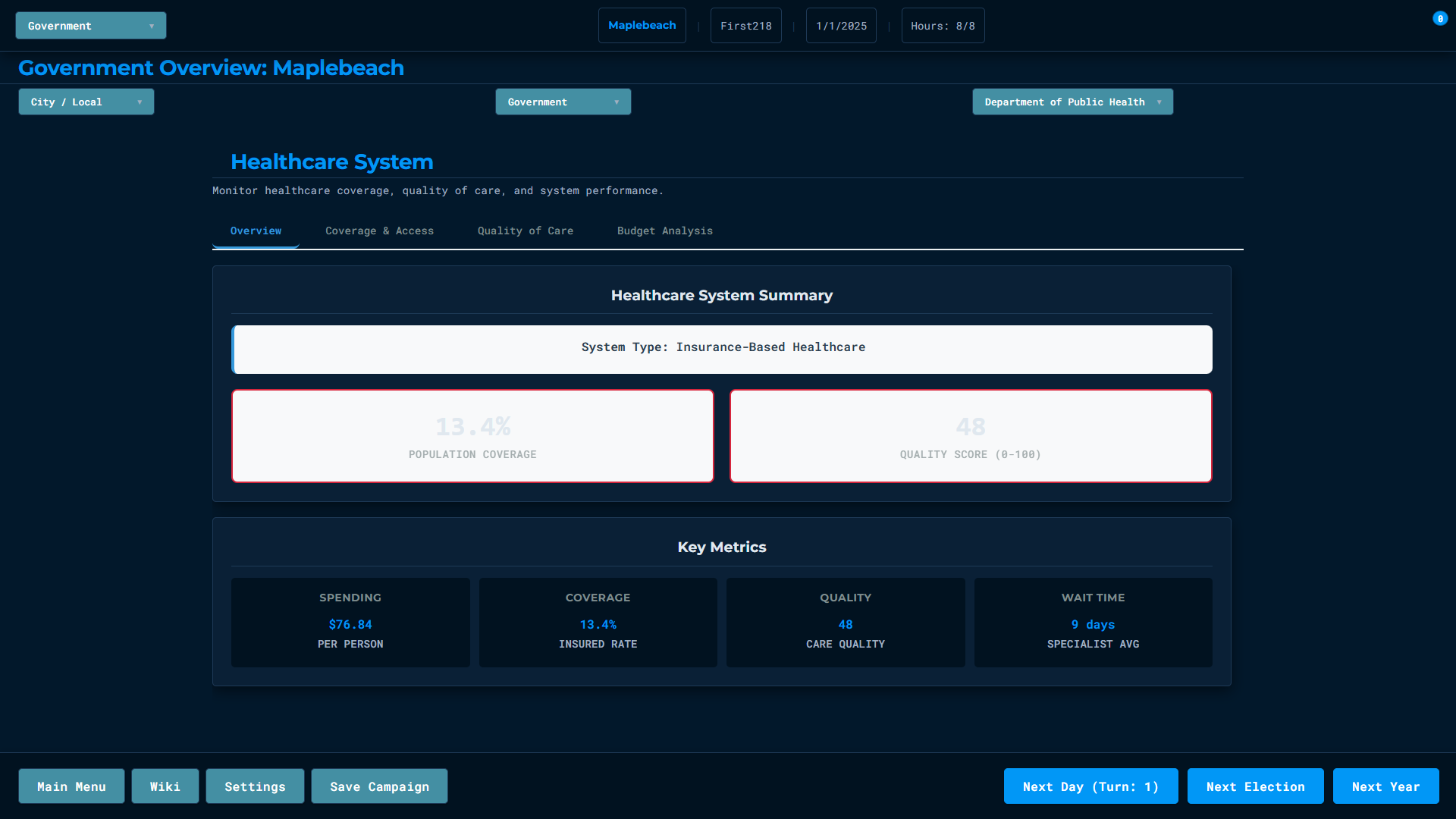The width and height of the screenshot is (1456, 819).
Task: Click the Maplebeach city label
Action: point(642,26)
